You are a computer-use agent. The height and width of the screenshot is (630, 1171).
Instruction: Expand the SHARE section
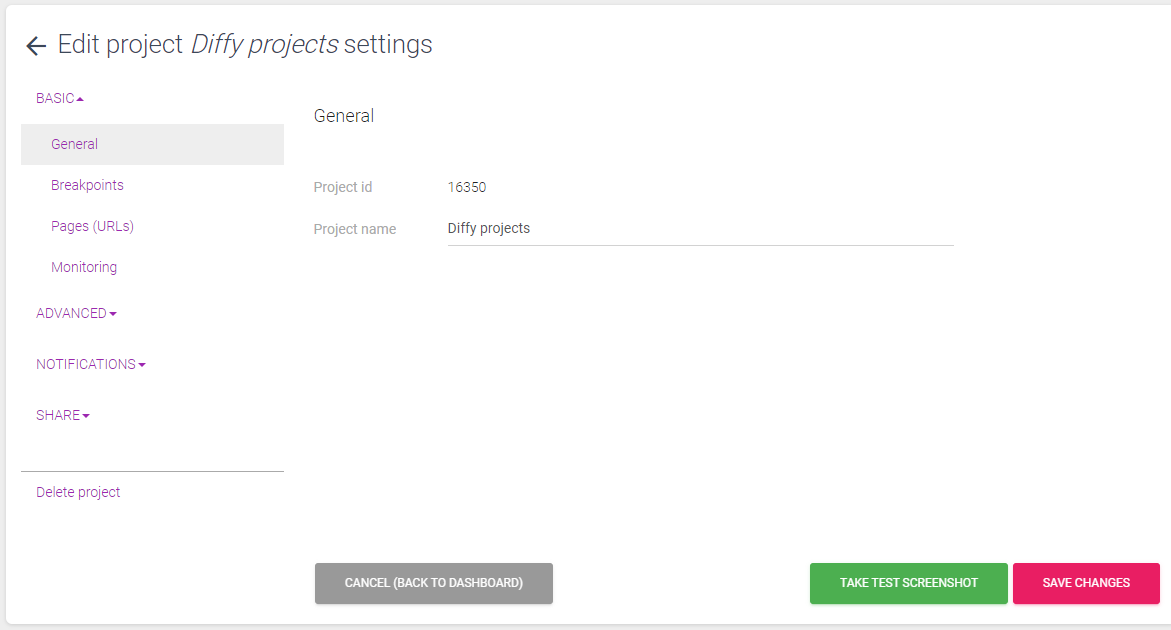click(x=63, y=415)
